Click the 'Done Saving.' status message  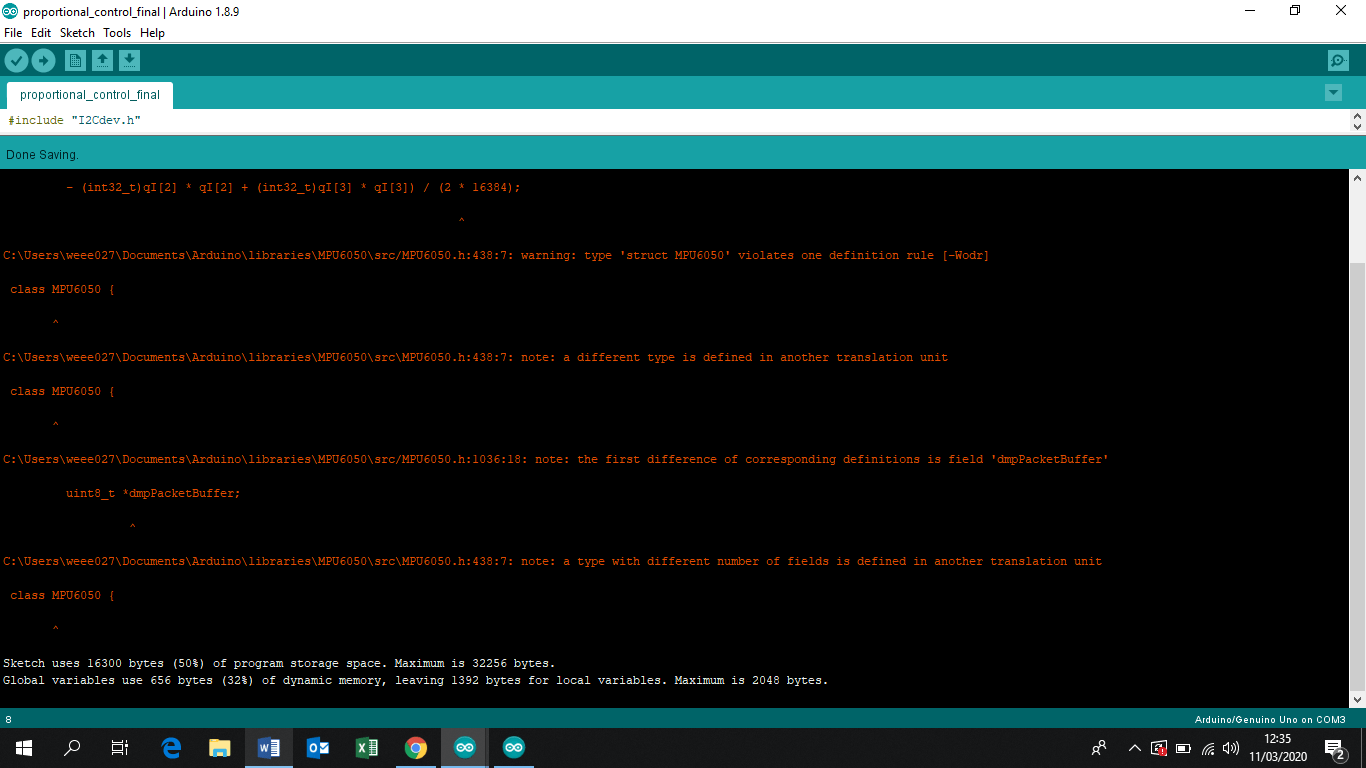click(x=42, y=155)
